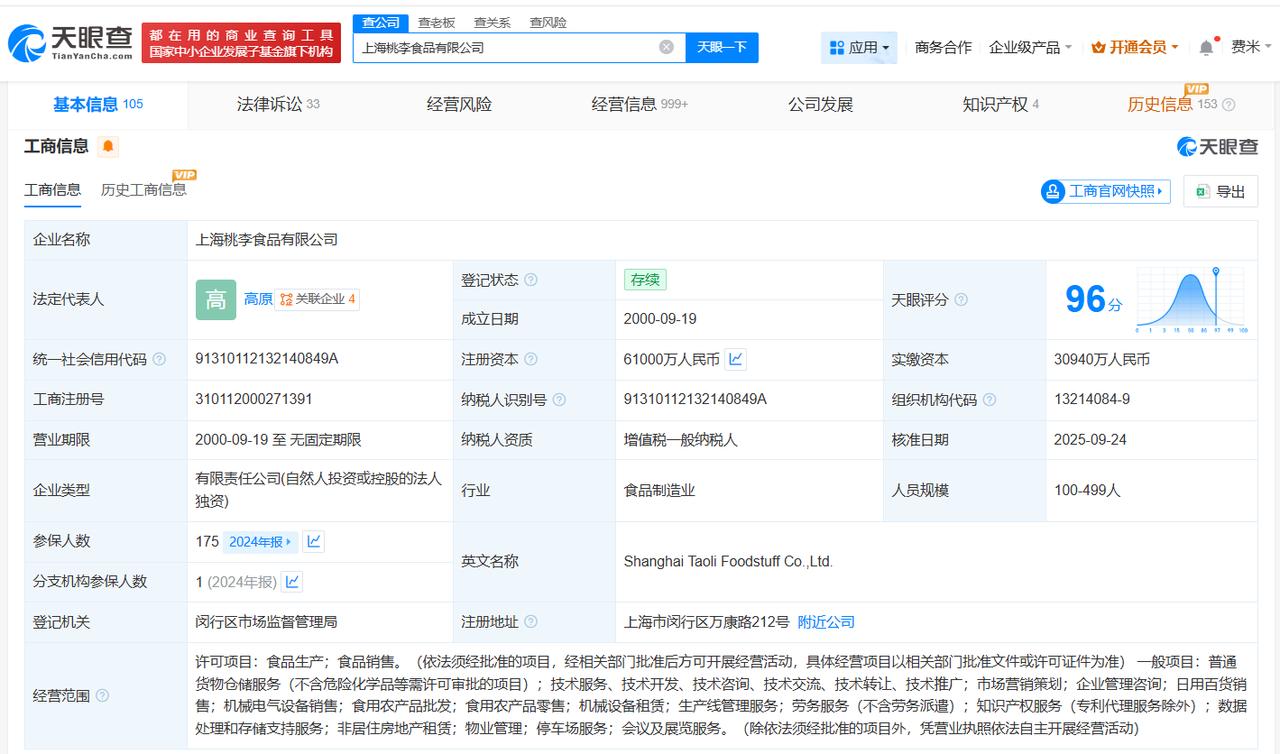Viewport: 1280px width, 754px height.
Task: Open help icon next to 历史信息 tab
Action: coord(1229,104)
